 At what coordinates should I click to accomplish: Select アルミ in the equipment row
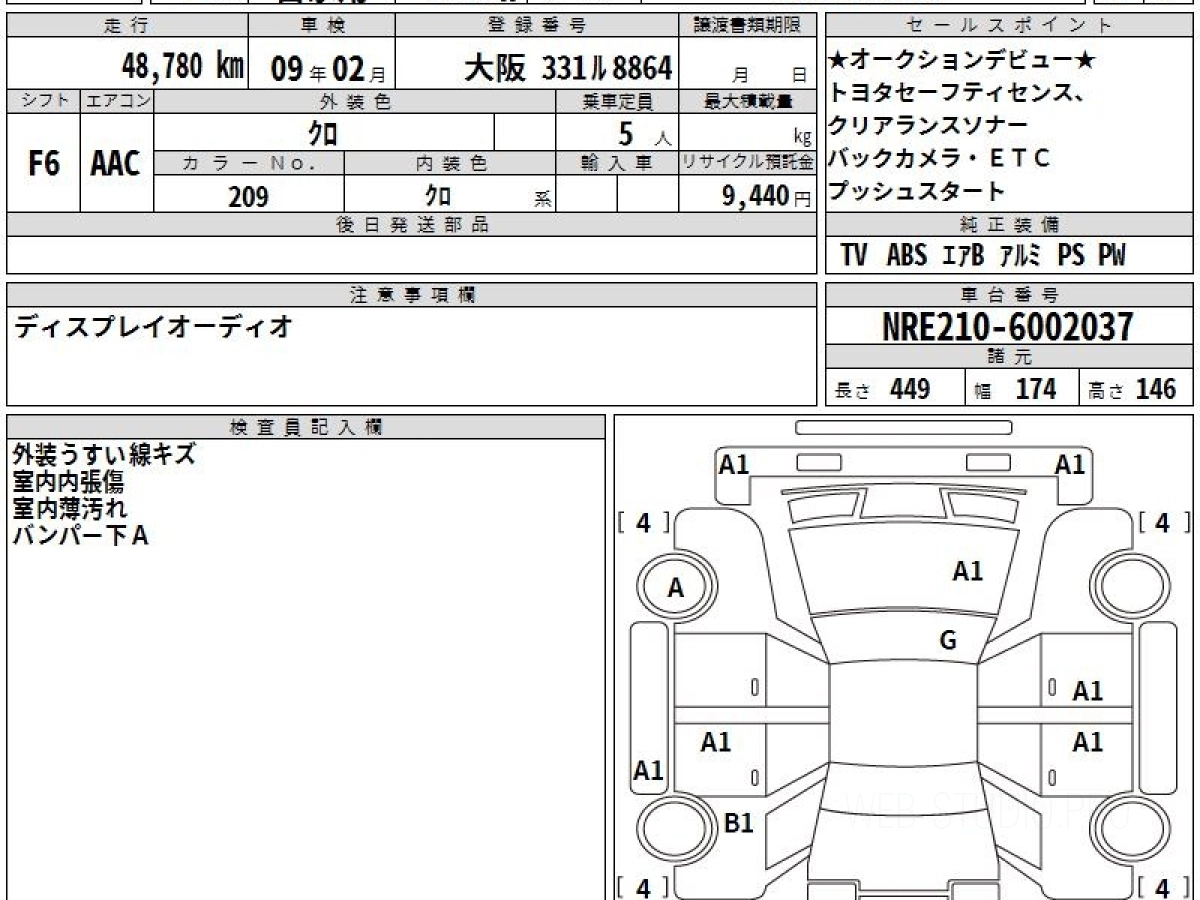(x=1021, y=256)
